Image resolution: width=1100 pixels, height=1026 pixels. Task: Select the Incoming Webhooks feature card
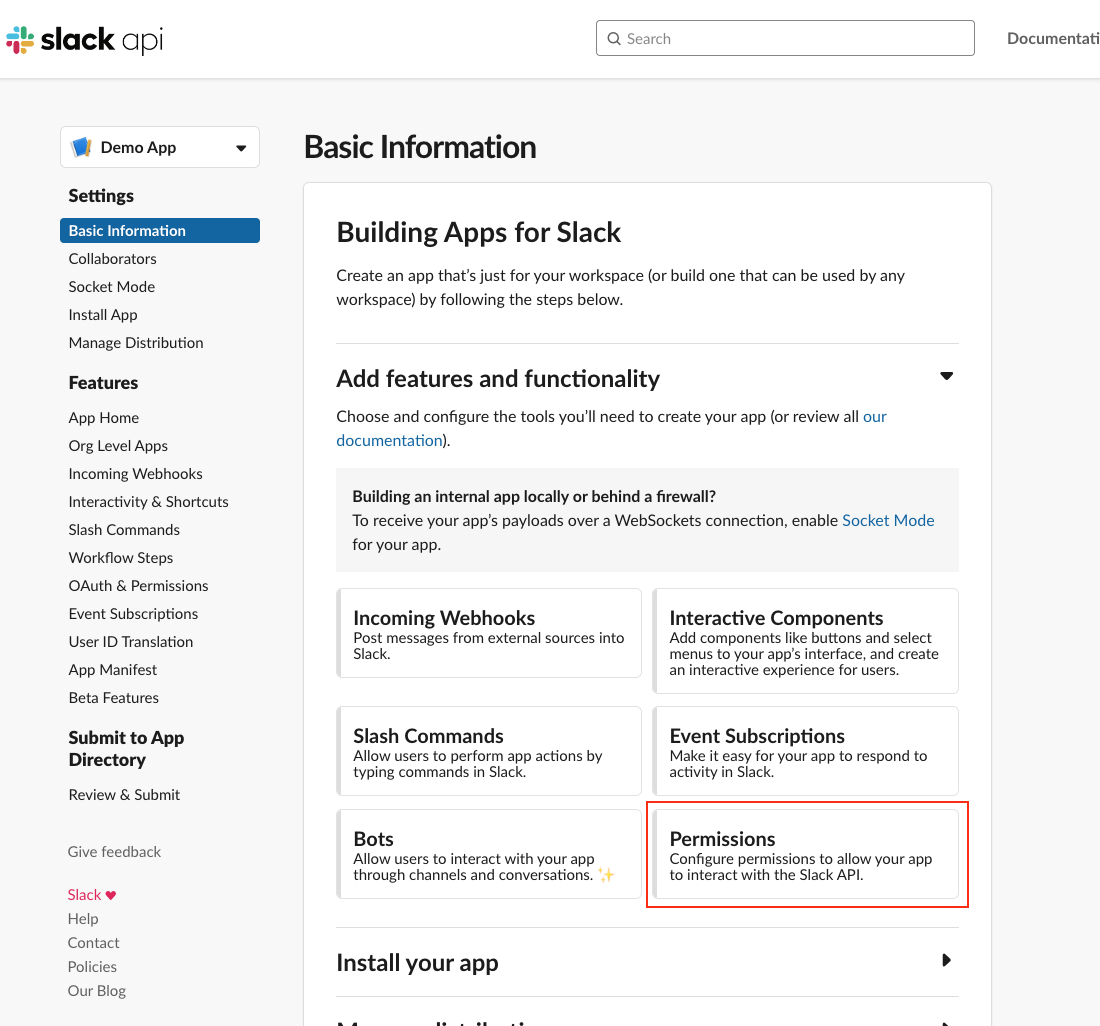(489, 632)
